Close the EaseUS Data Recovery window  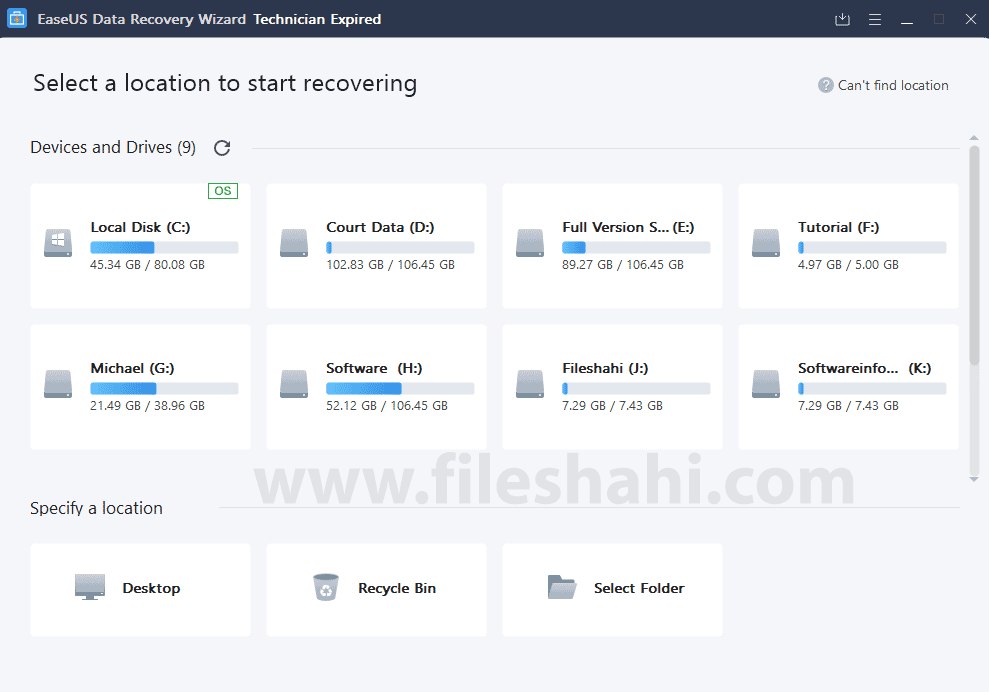tap(971, 20)
